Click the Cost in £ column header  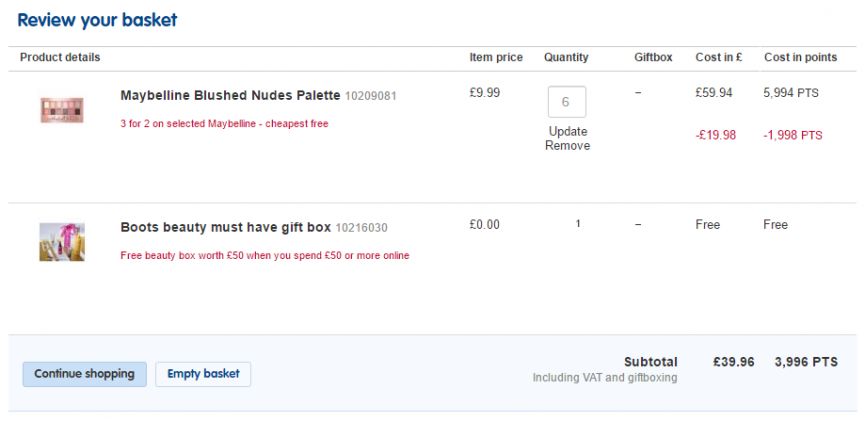[x=719, y=57]
